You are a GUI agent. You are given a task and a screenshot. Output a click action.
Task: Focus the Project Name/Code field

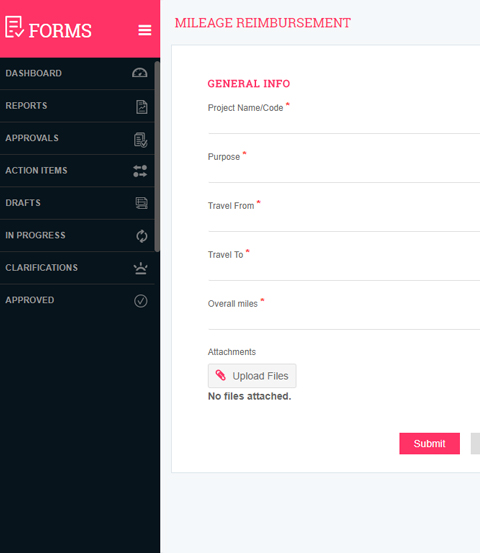pyautogui.click(x=344, y=125)
